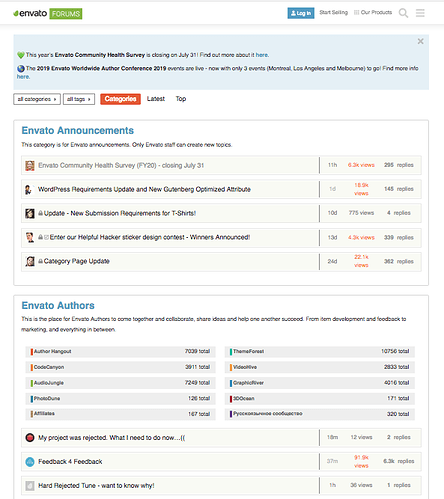Click '22.1k views' on Category Page Update row

pos(361,261)
